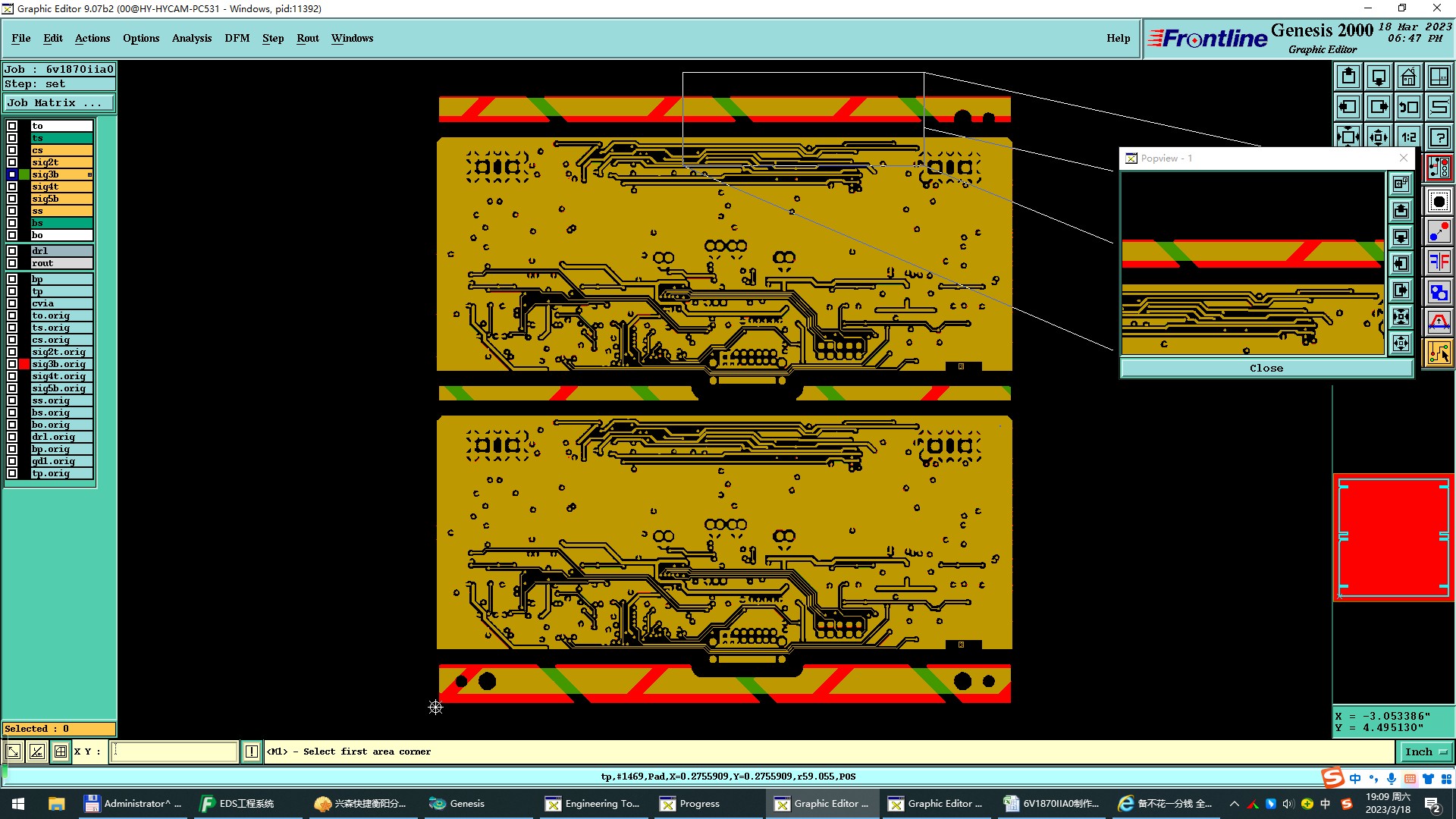Image resolution: width=1456 pixels, height=819 pixels.
Task: Click the Popview pan down icon
Action: pos(1401,237)
